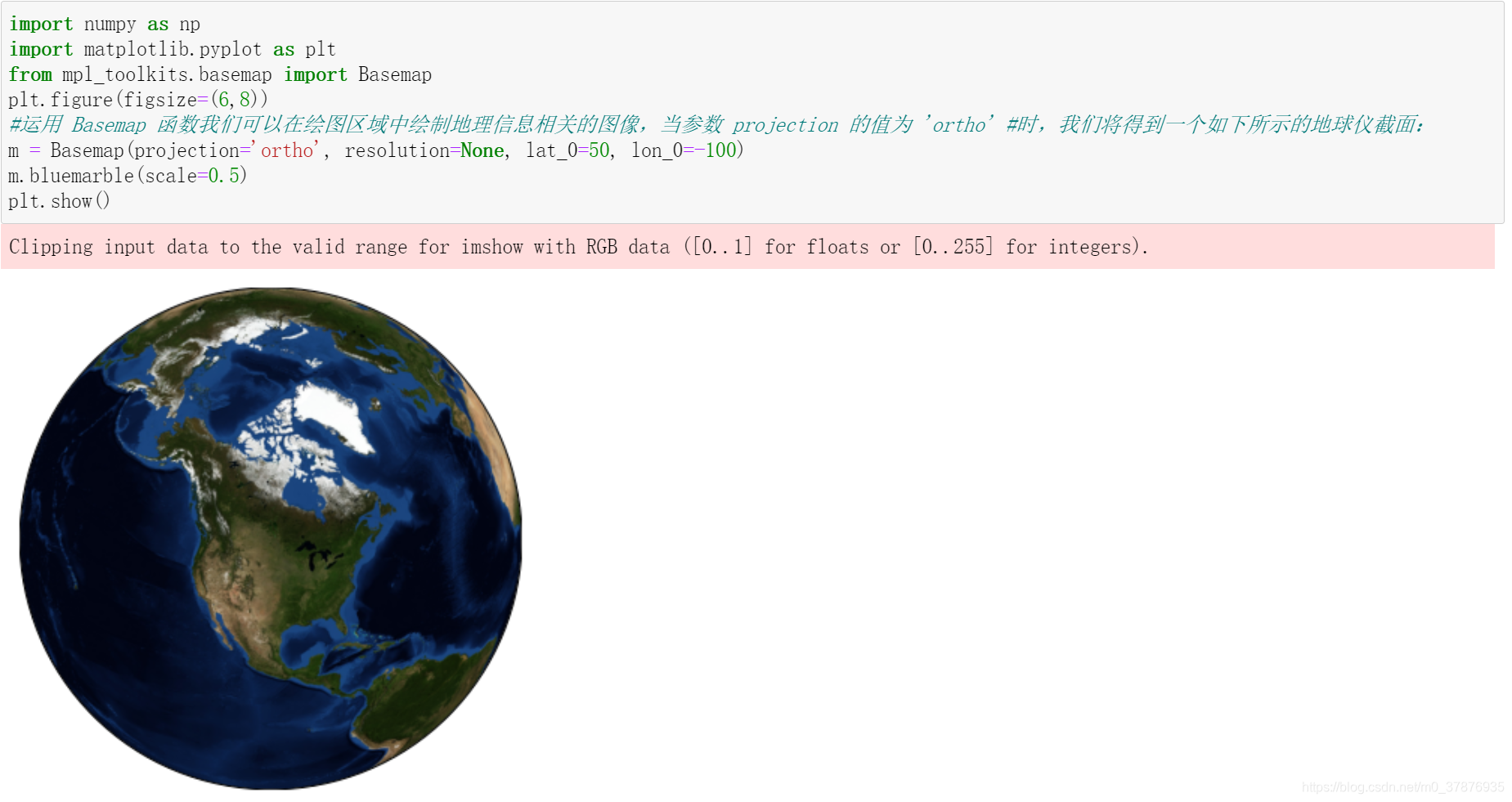Click the pink clipping warning banner
The height and width of the screenshot is (802, 1512).
[572, 246]
